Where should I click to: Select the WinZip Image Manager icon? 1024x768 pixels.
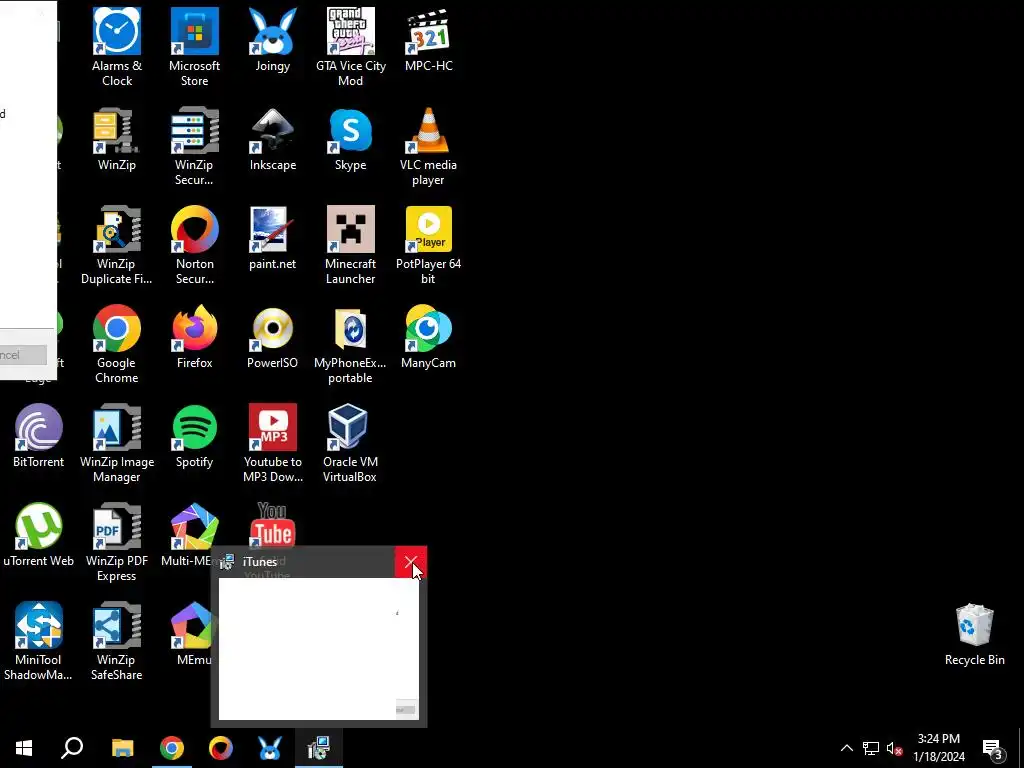pyautogui.click(x=117, y=443)
